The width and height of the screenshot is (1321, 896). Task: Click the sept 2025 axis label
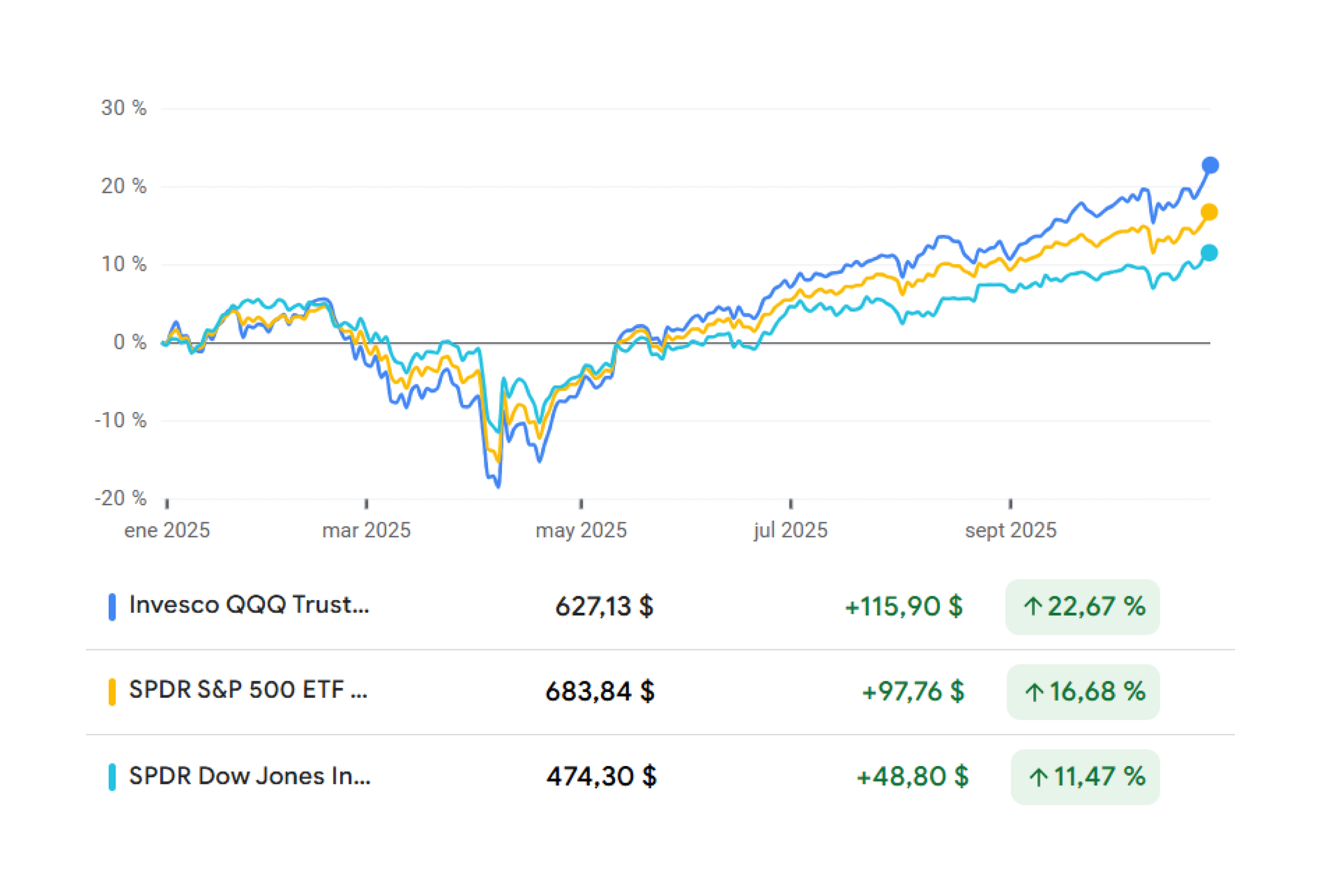[1011, 530]
